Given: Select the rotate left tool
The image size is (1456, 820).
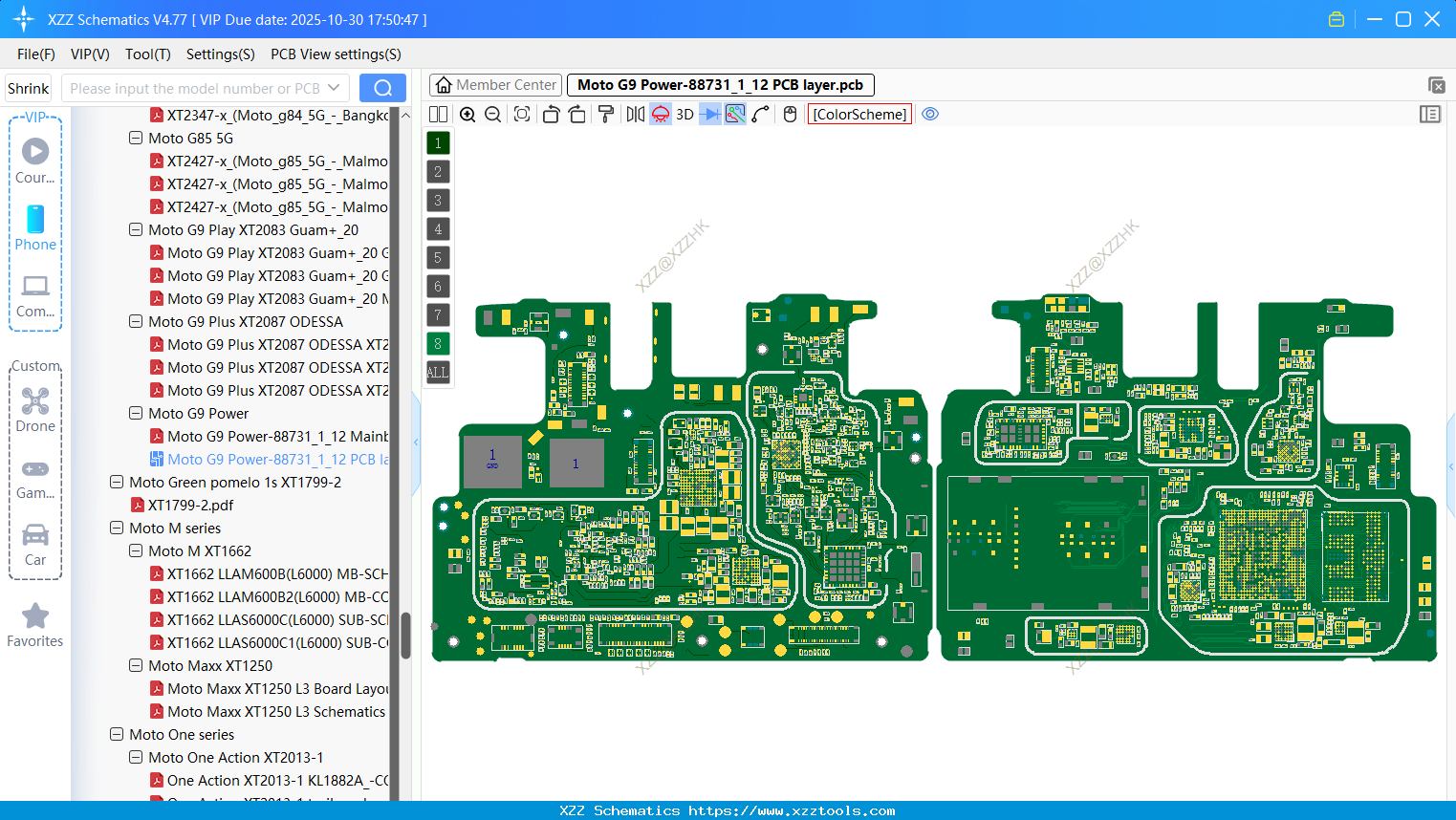Looking at the screenshot, I should (551, 114).
